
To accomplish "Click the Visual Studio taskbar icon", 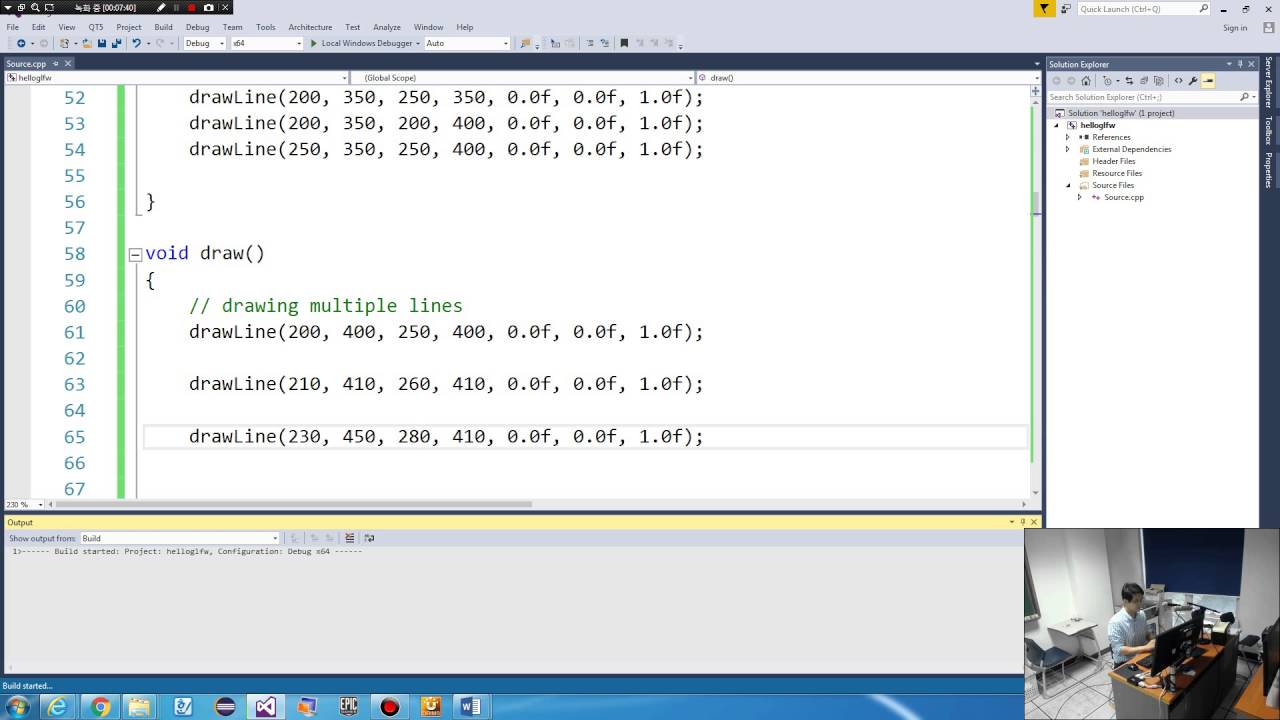I will [265, 707].
